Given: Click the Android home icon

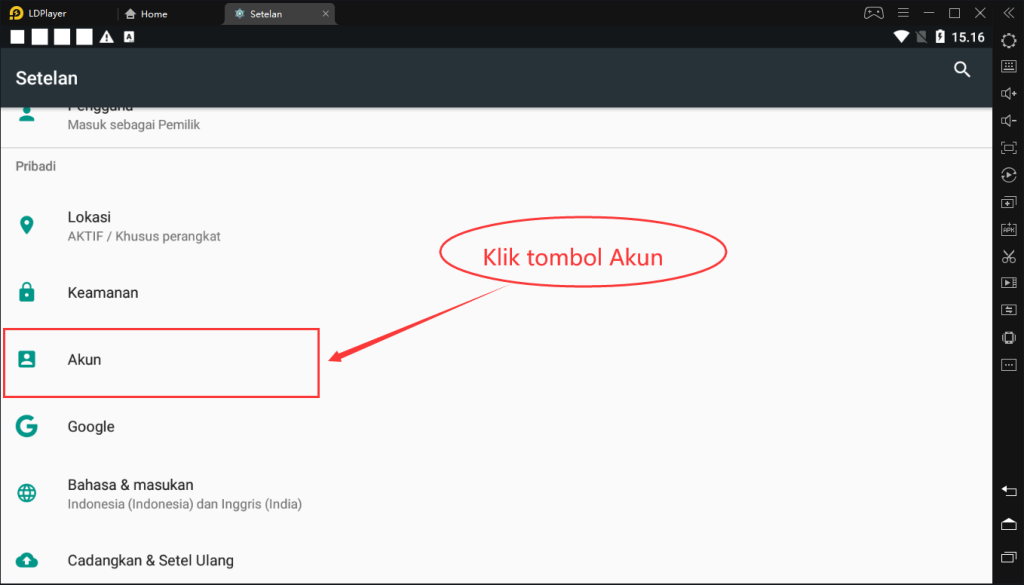Looking at the screenshot, I should pyautogui.click(x=1009, y=524).
